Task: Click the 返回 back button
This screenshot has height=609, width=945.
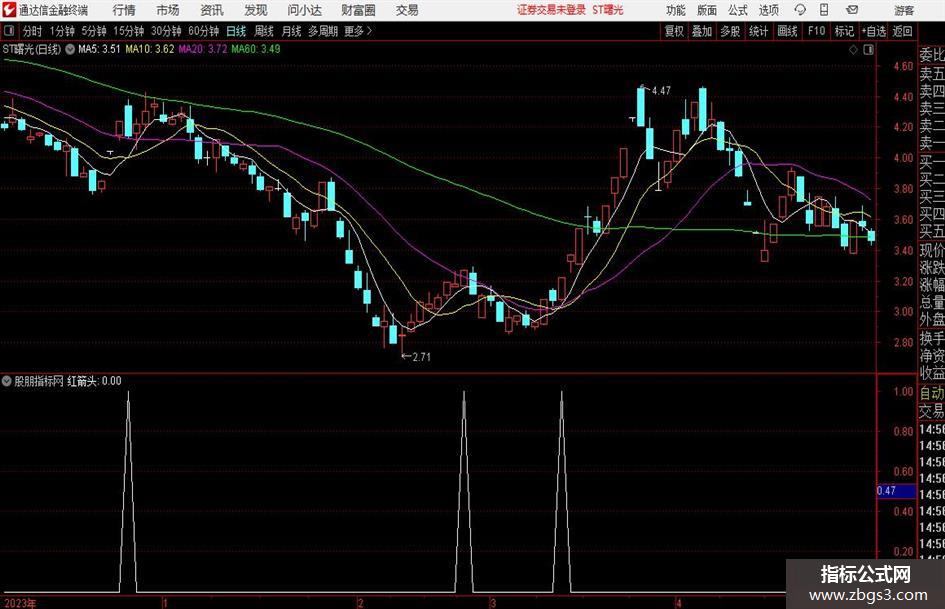Action: [x=902, y=31]
